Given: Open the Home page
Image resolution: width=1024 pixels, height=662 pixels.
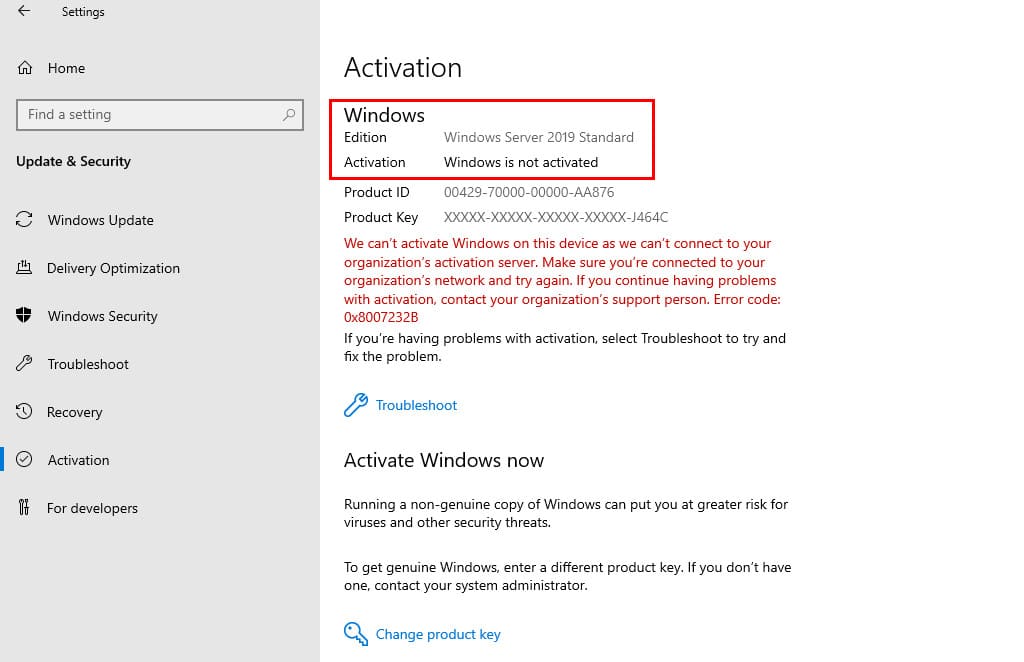Looking at the screenshot, I should pos(66,68).
